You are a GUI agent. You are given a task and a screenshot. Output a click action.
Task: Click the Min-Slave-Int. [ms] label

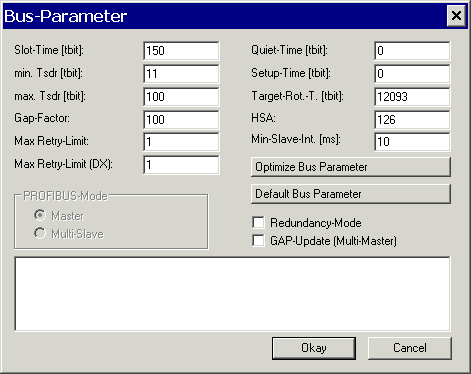pyautogui.click(x=296, y=139)
